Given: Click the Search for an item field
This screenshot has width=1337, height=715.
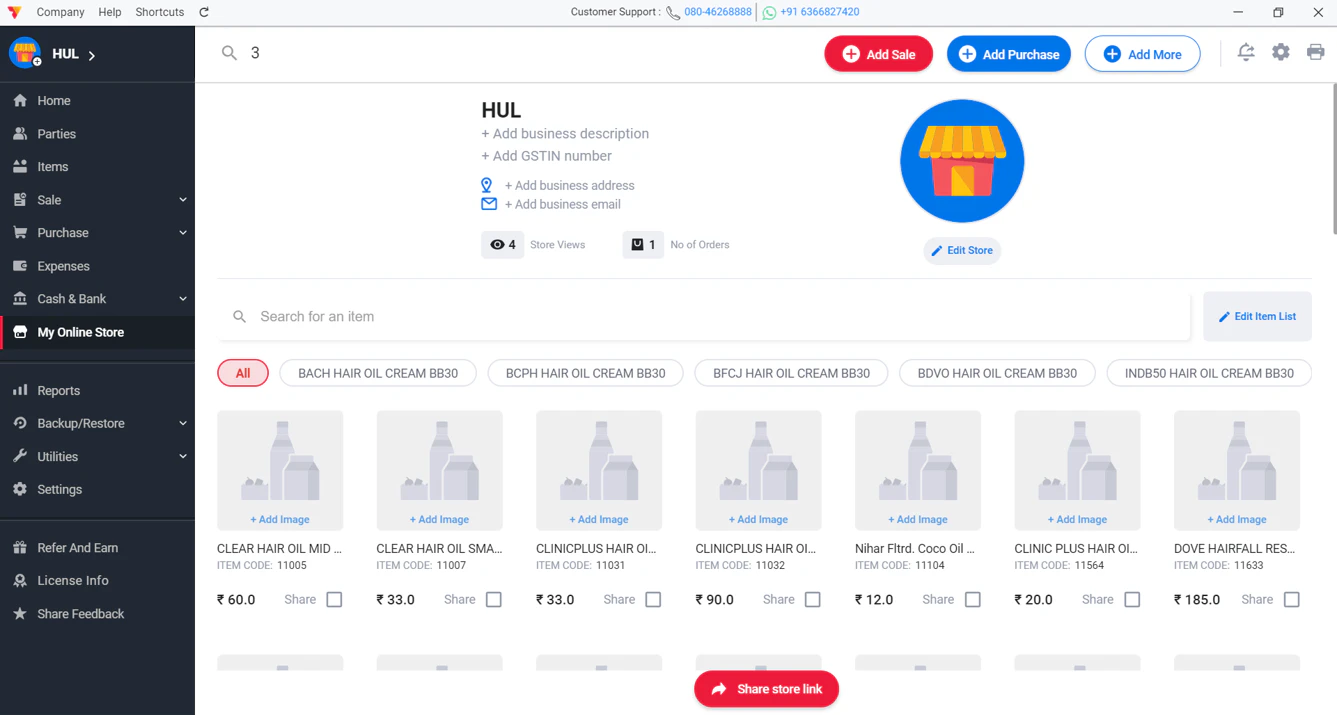Looking at the screenshot, I should coord(704,317).
